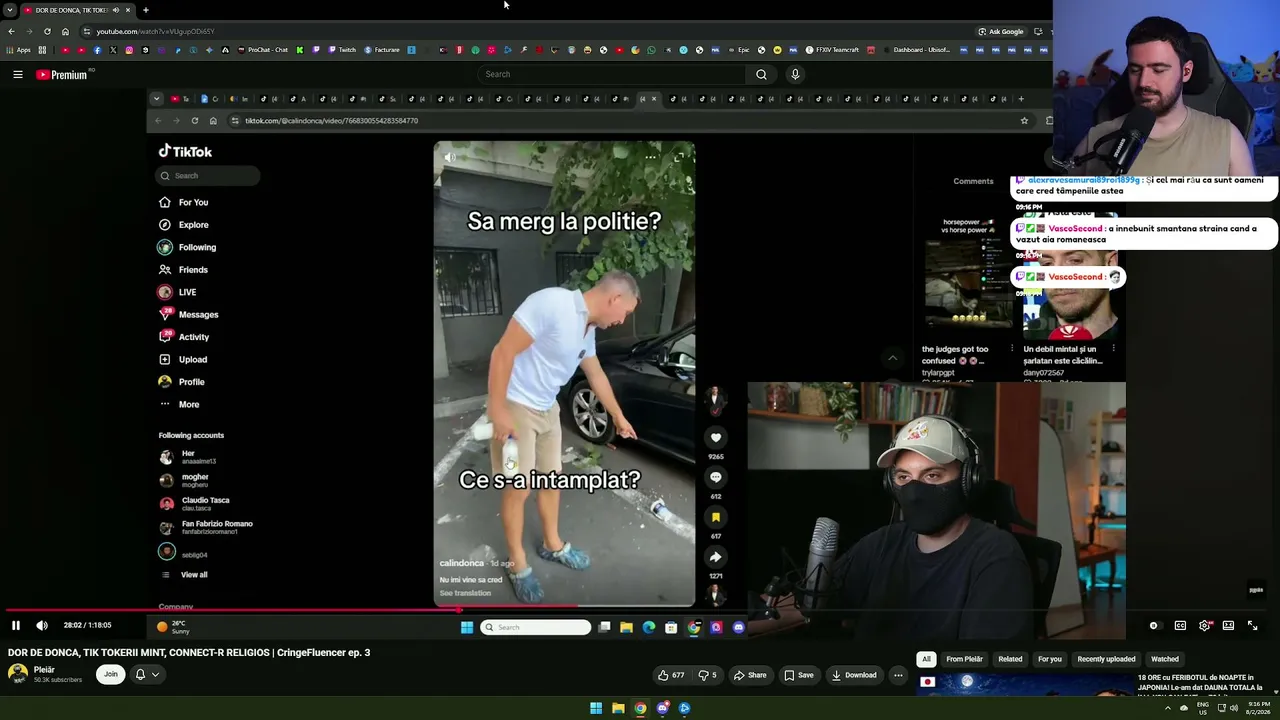
Task: Open the Chrome tab search dropdown
Action: pyautogui.click(x=10, y=10)
